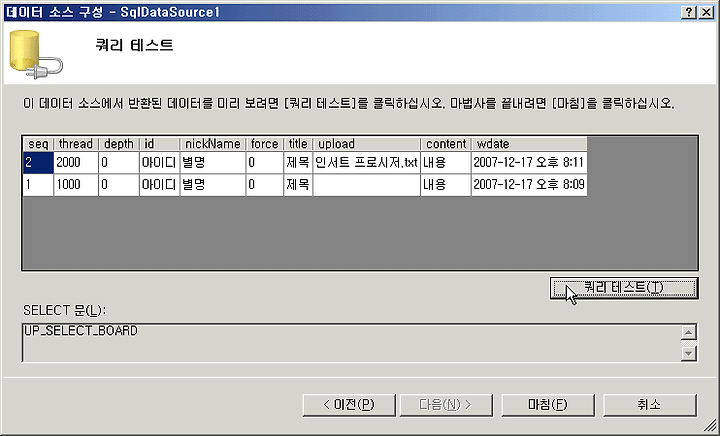Select the depth column header

tap(118, 144)
